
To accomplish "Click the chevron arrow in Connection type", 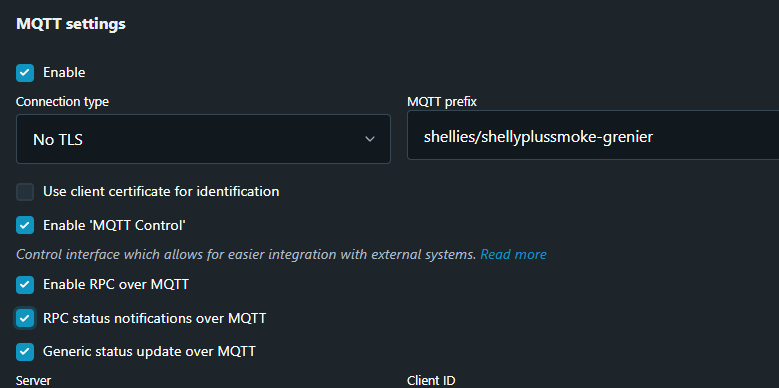I will click(370, 139).
